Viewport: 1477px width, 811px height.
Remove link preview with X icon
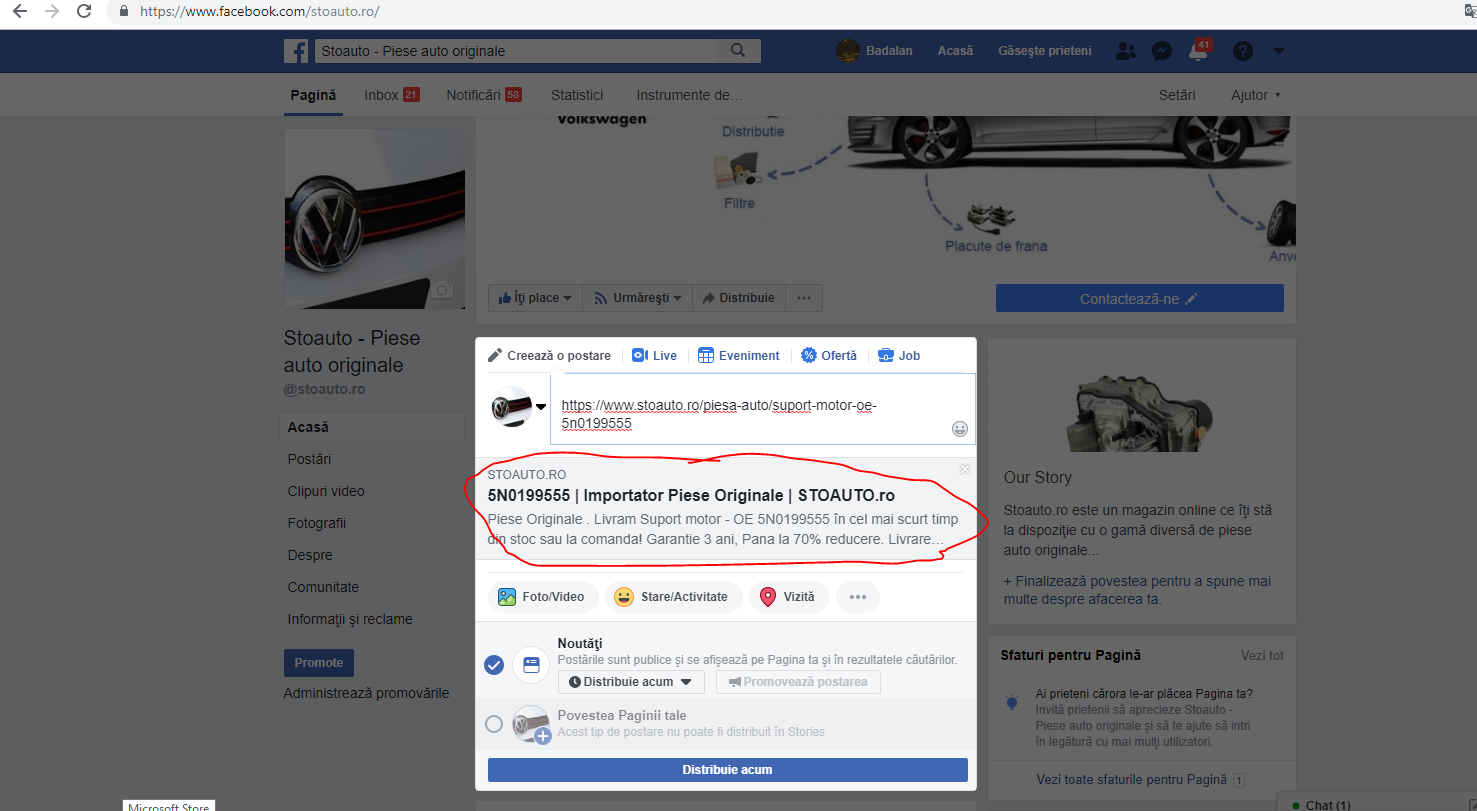tap(965, 469)
